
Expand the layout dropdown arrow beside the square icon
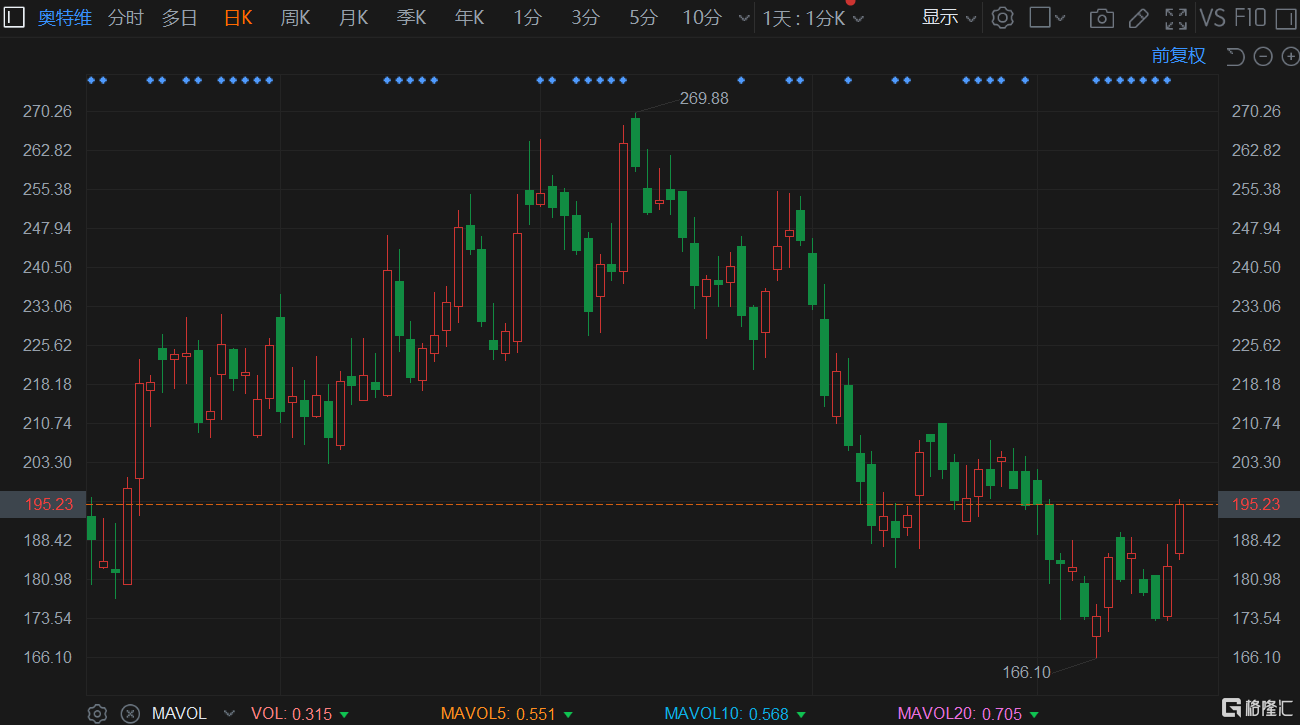(1061, 18)
